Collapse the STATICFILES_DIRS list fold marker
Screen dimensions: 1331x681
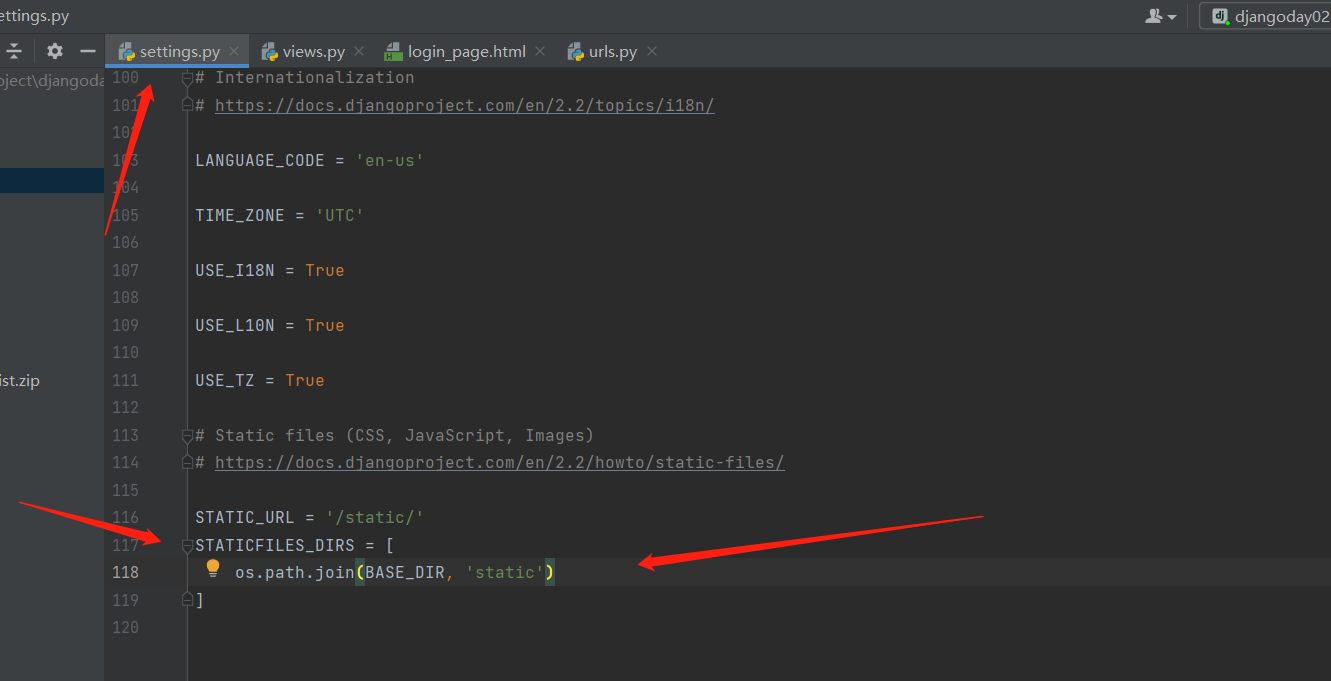(x=187, y=545)
